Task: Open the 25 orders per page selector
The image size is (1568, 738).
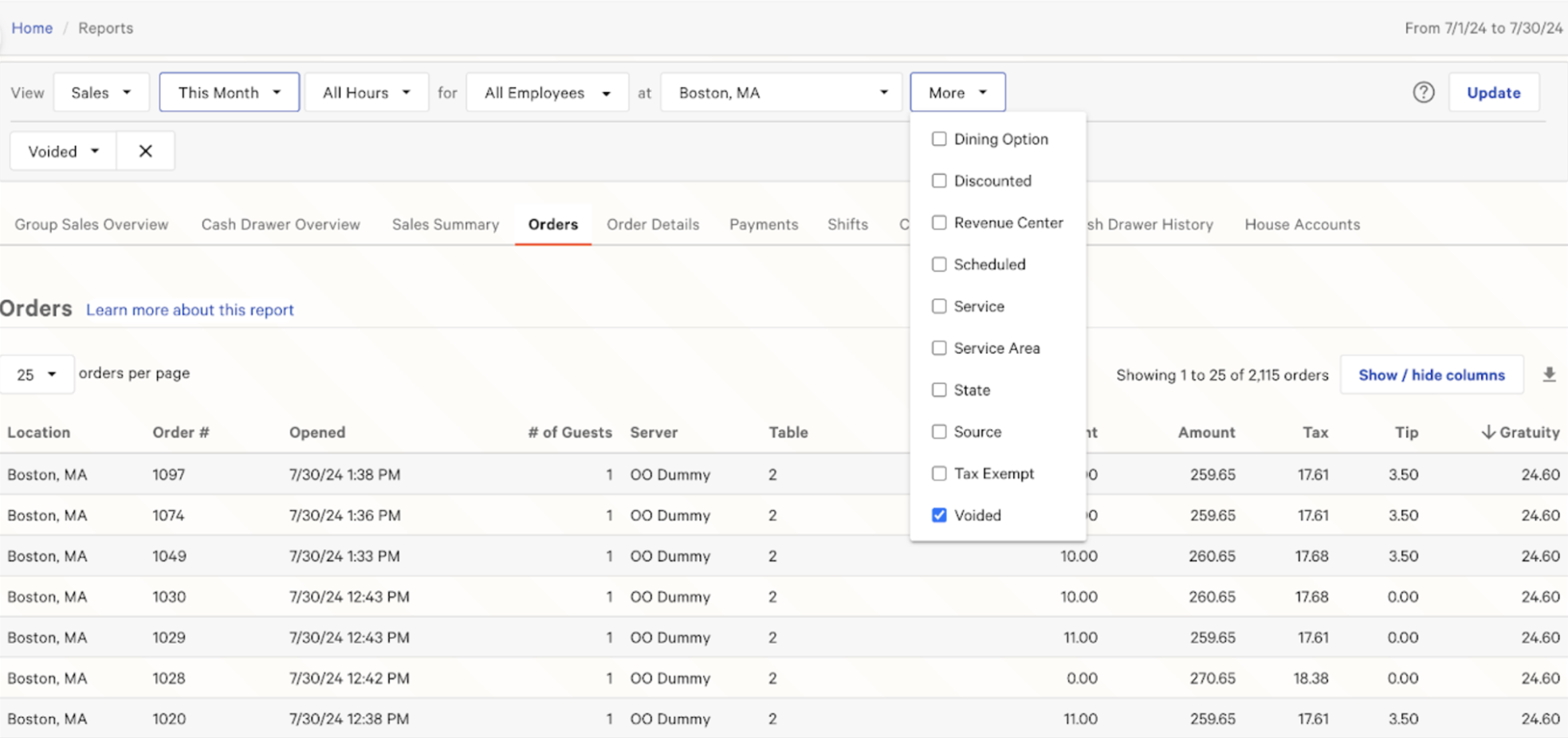Action: pyautogui.click(x=37, y=375)
